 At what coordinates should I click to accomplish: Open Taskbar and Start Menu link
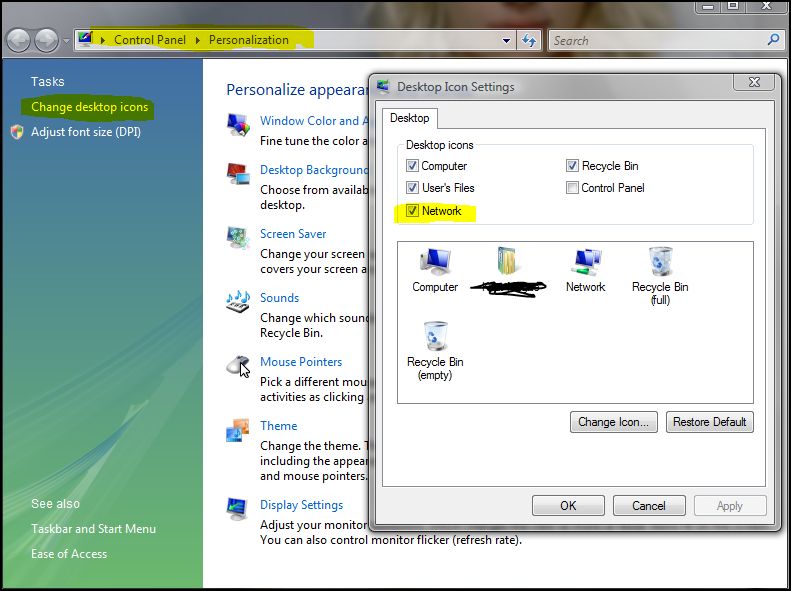(x=93, y=529)
